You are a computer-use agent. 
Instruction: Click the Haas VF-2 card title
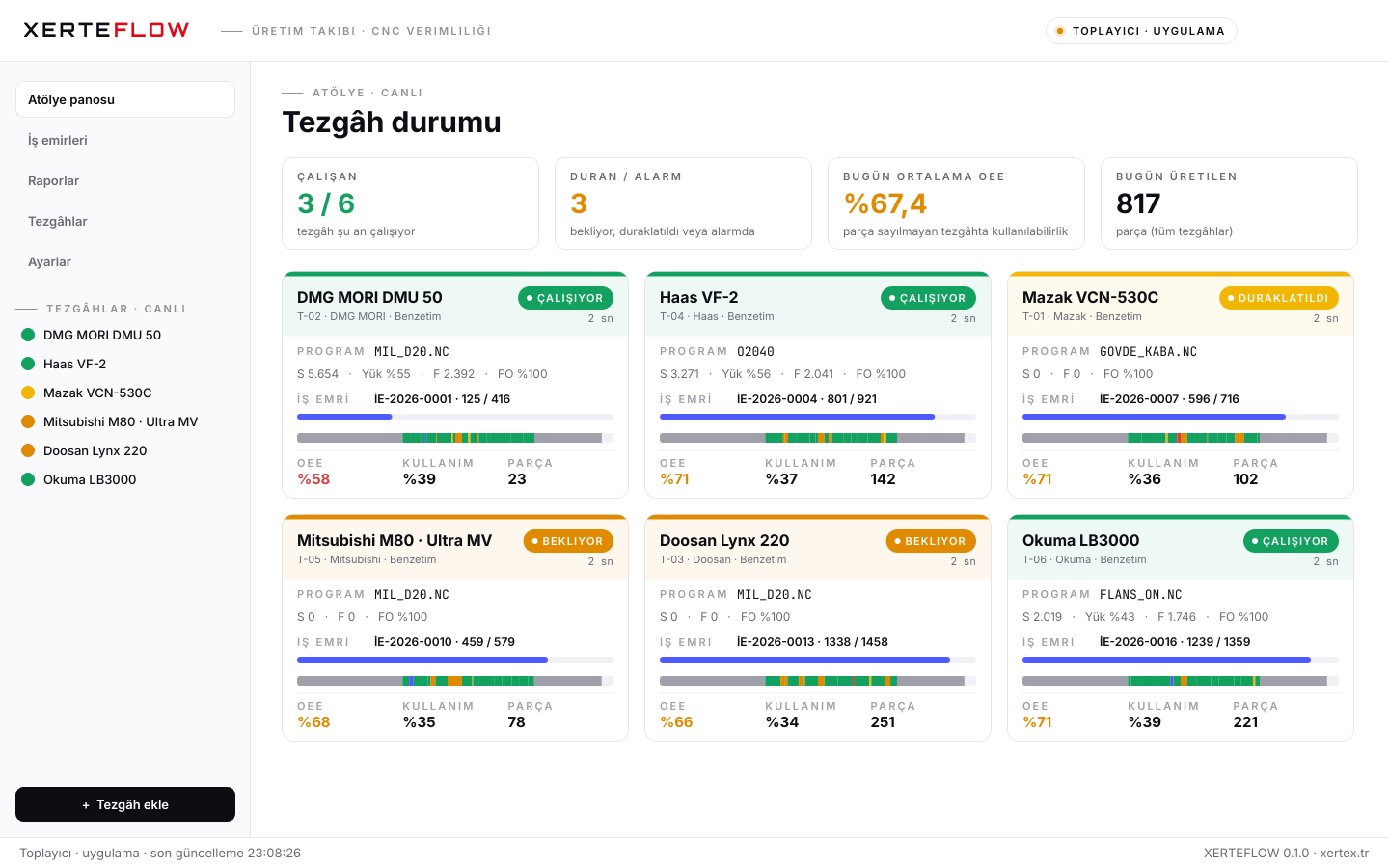click(699, 297)
